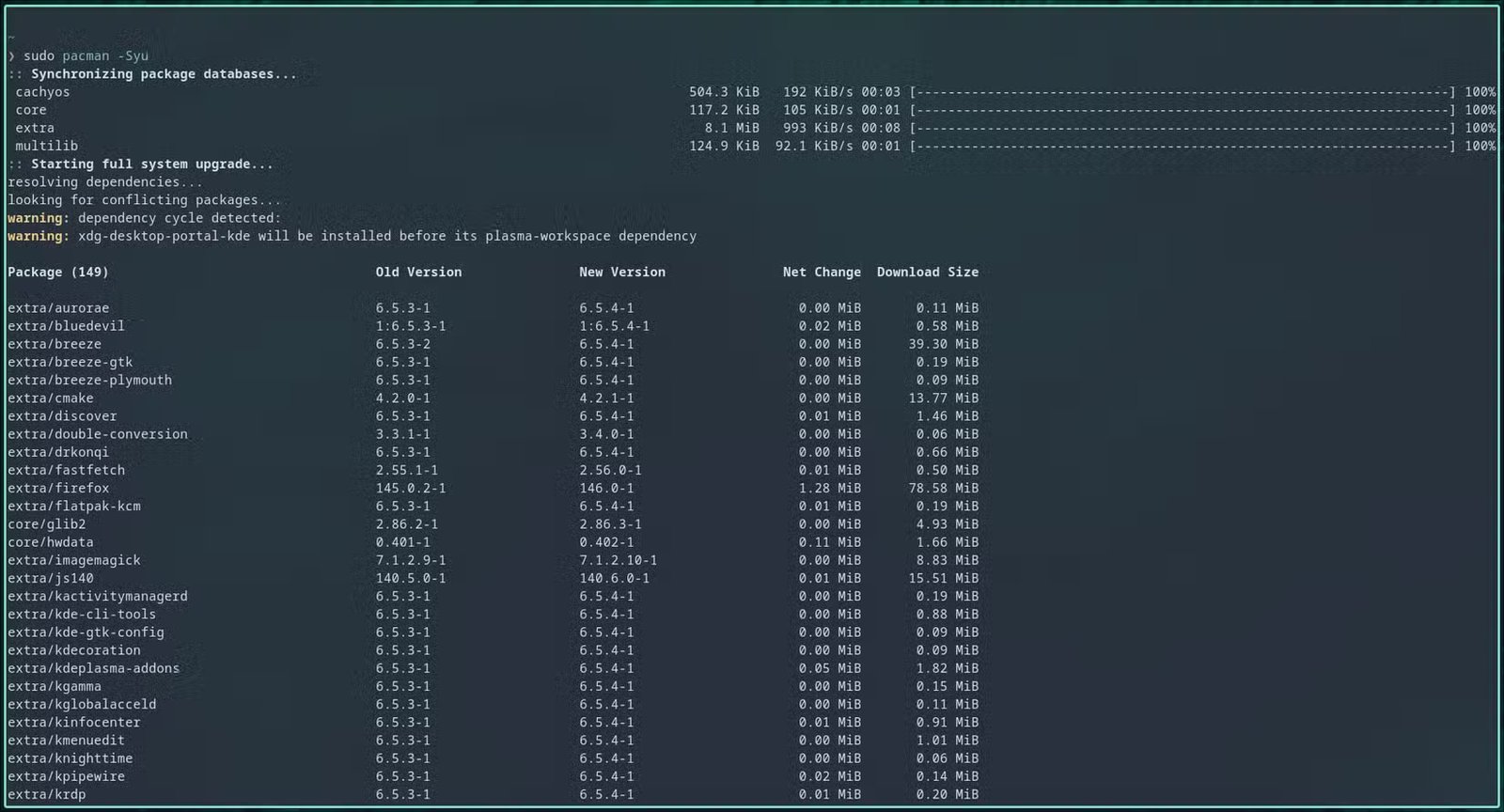Click the core/hwdata package name
The height and width of the screenshot is (812, 1504).
[51, 542]
